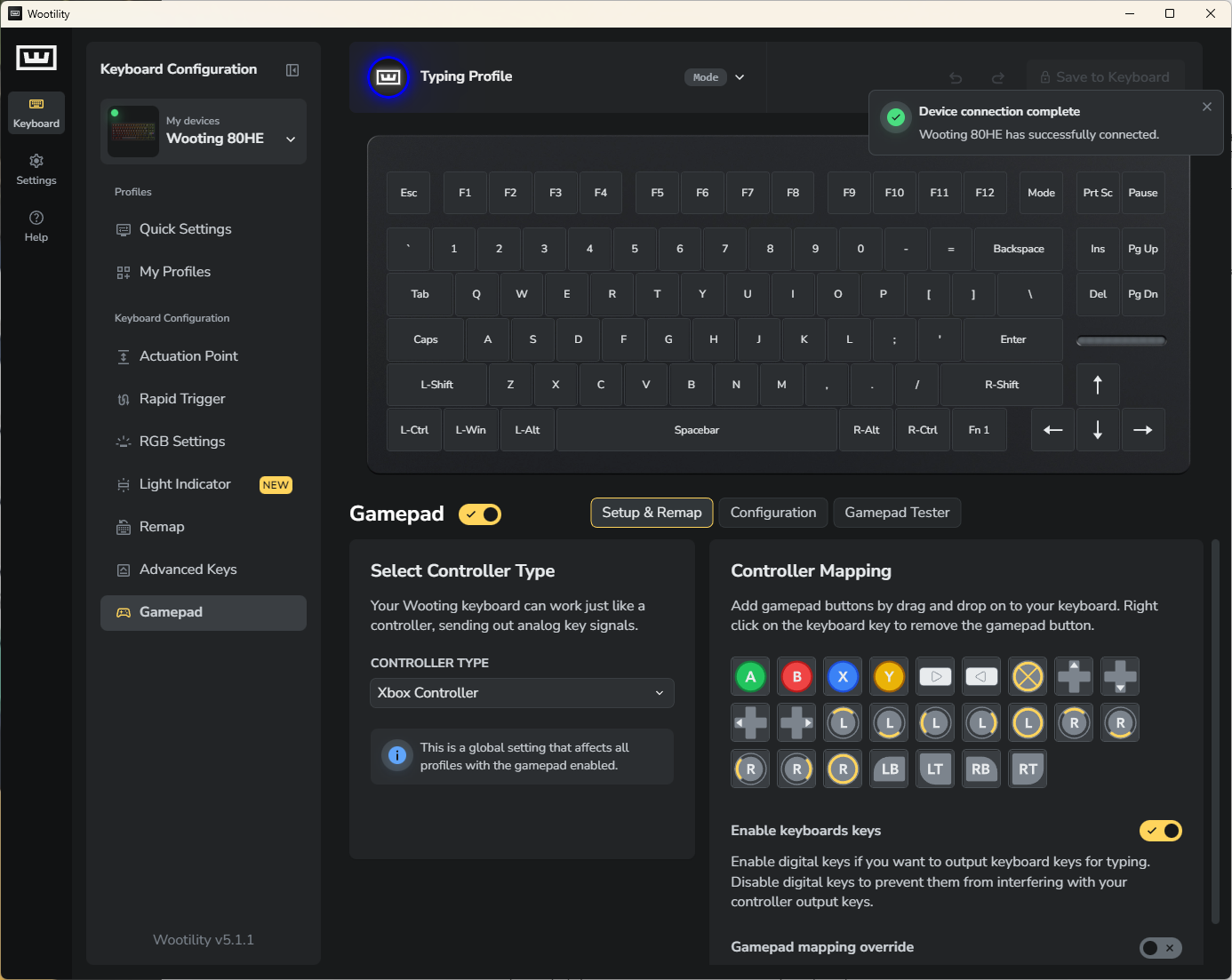1232x980 pixels.
Task: Turn off the Gamepad master toggle
Action: tap(480, 514)
